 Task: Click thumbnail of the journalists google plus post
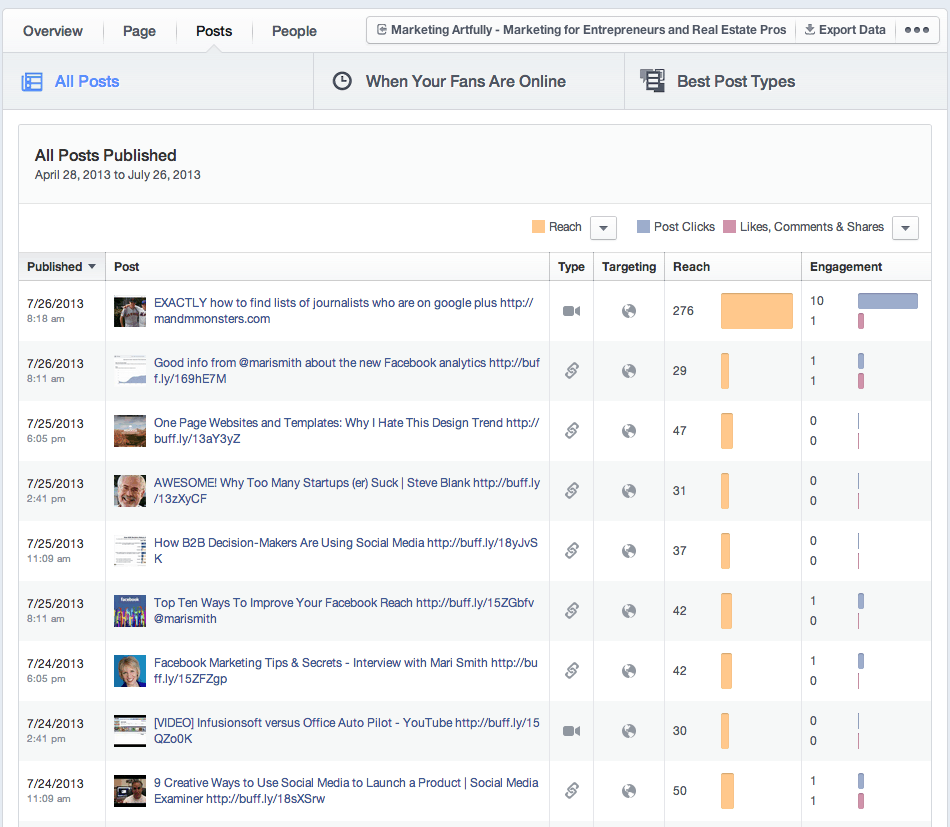pos(130,311)
